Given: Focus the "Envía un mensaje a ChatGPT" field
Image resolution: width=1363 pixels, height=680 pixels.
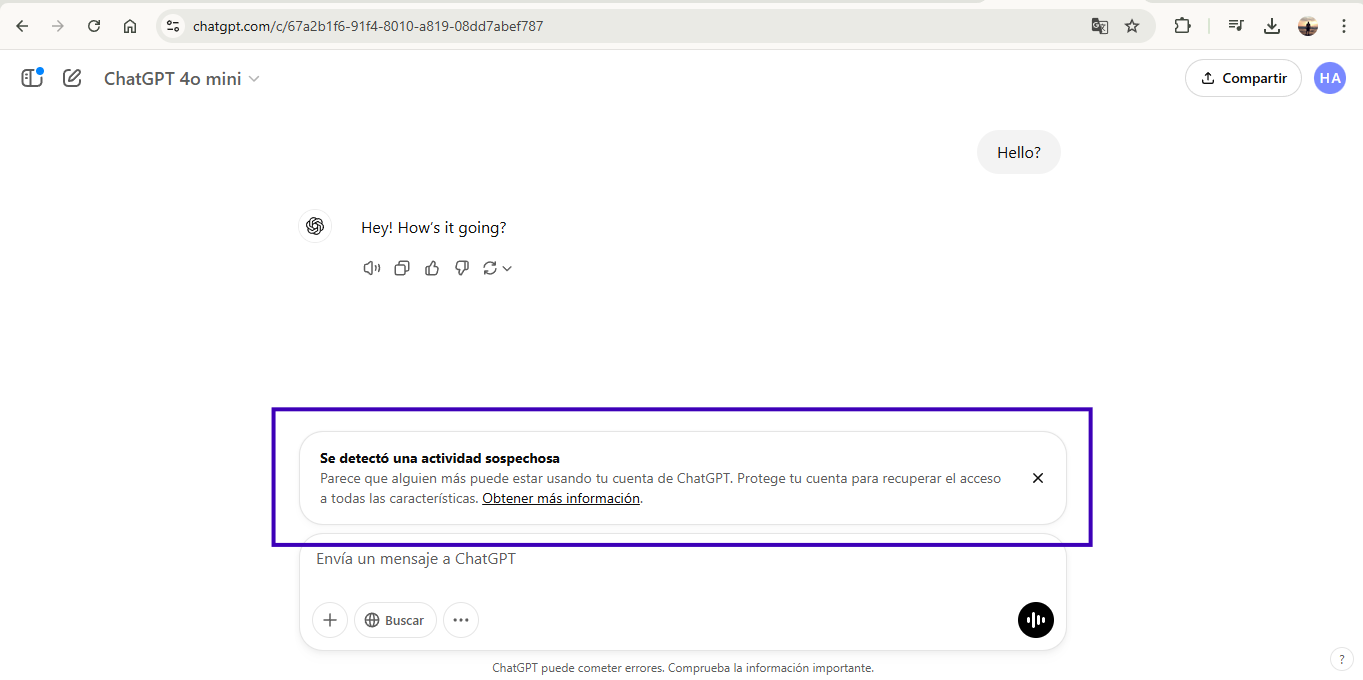Looking at the screenshot, I should pos(683,560).
